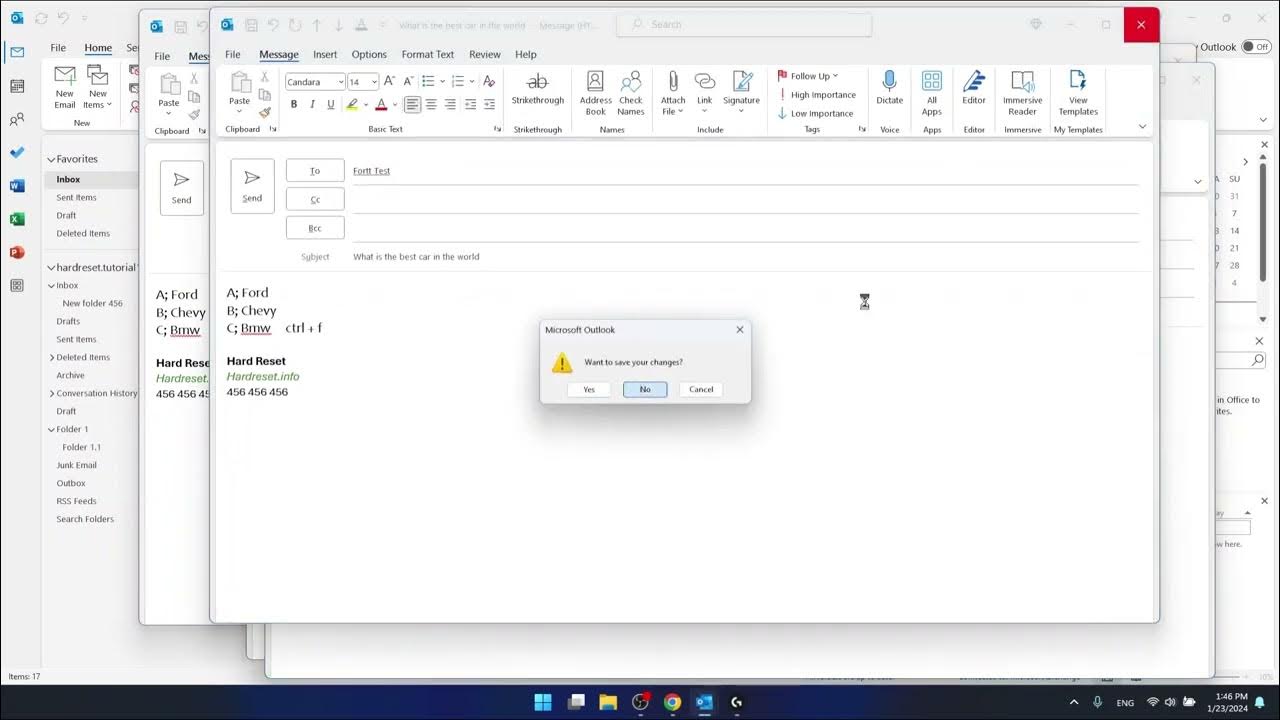Open the Insert ribbon tab
1280x720 pixels.
click(x=325, y=54)
